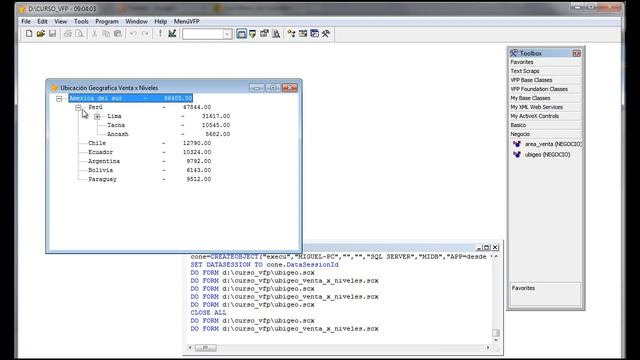Click the Paste toolbar icon
The width and height of the screenshot is (640, 360).
(118, 33)
